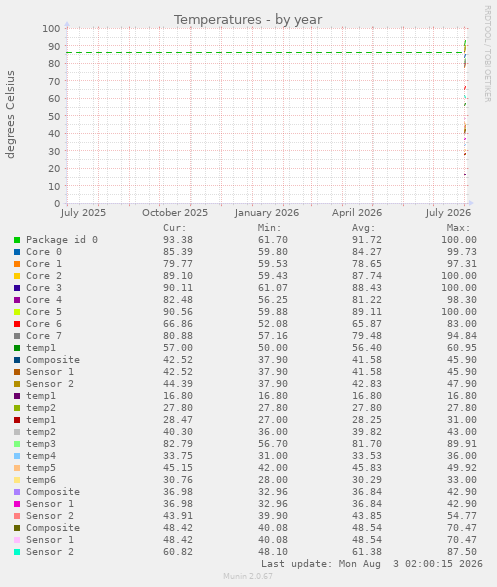Click the "Munin 2.0.67" footer text
Viewport: 497px width, 587px height.
[248, 576]
